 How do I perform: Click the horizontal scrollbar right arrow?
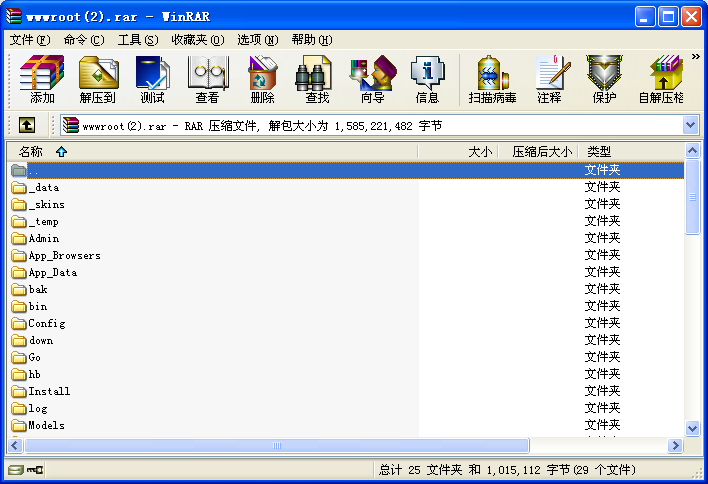[675, 446]
